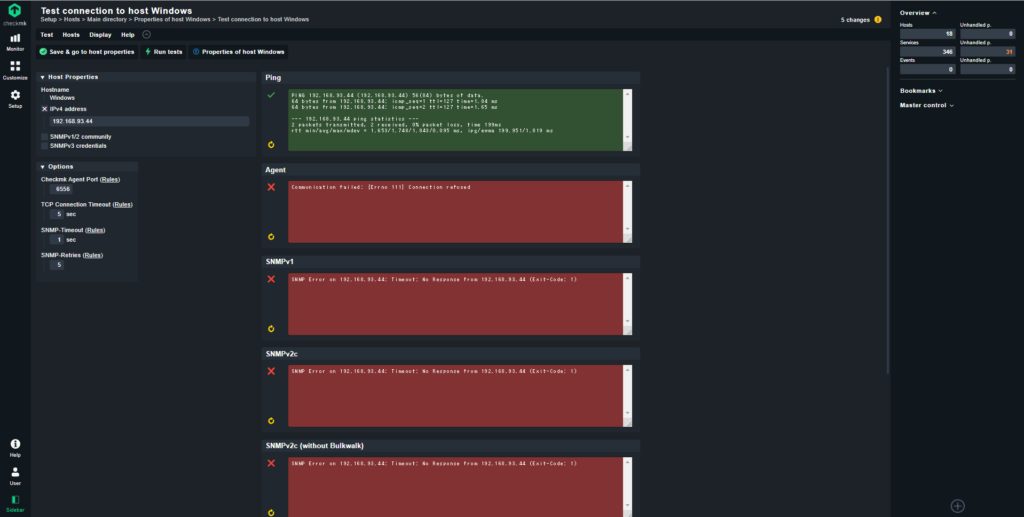Click the circular show-more arrow beside Help menu
The image size is (1024, 517).
click(x=146, y=35)
